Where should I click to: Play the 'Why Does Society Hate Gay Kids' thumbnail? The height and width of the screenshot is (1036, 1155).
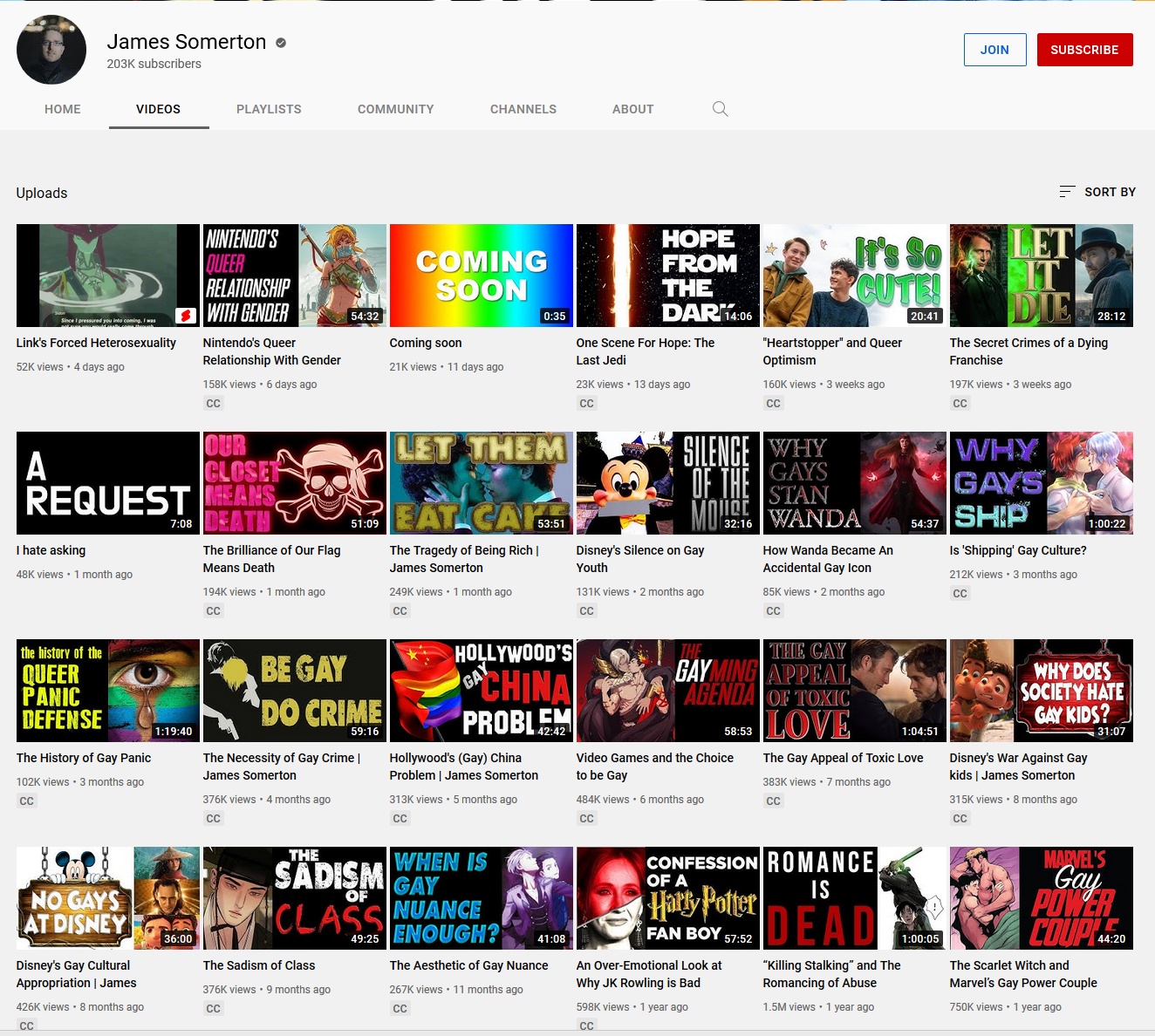coord(1042,691)
